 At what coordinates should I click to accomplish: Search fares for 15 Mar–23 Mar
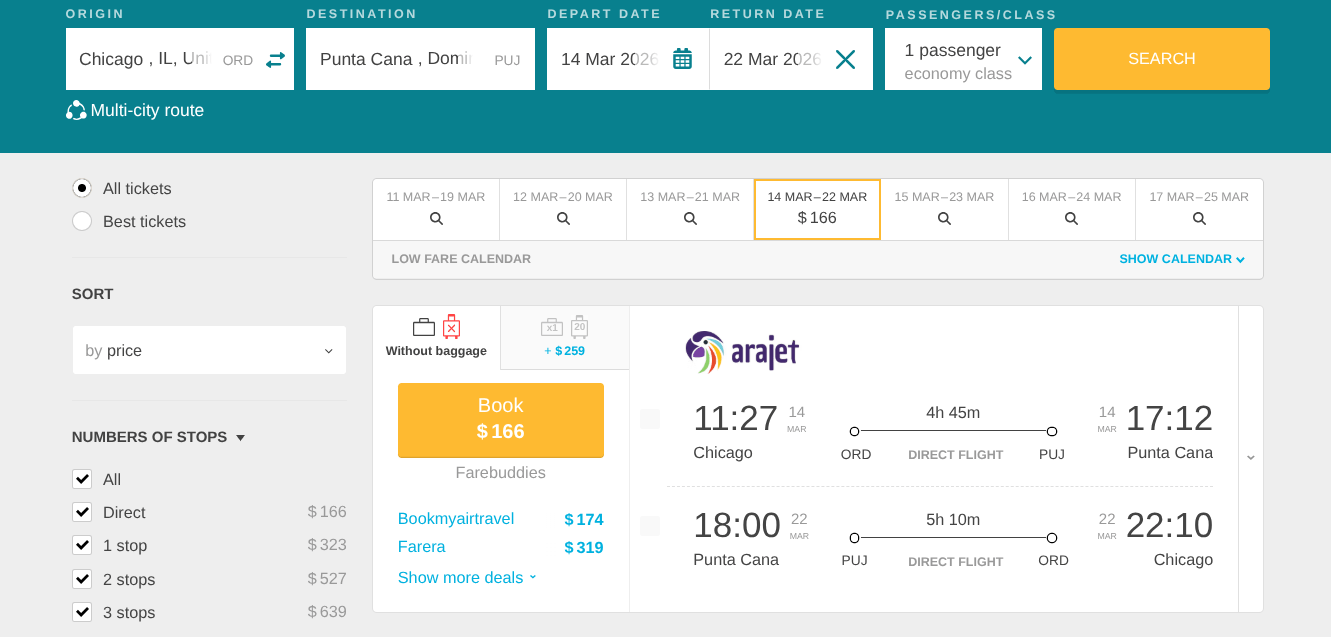944,209
